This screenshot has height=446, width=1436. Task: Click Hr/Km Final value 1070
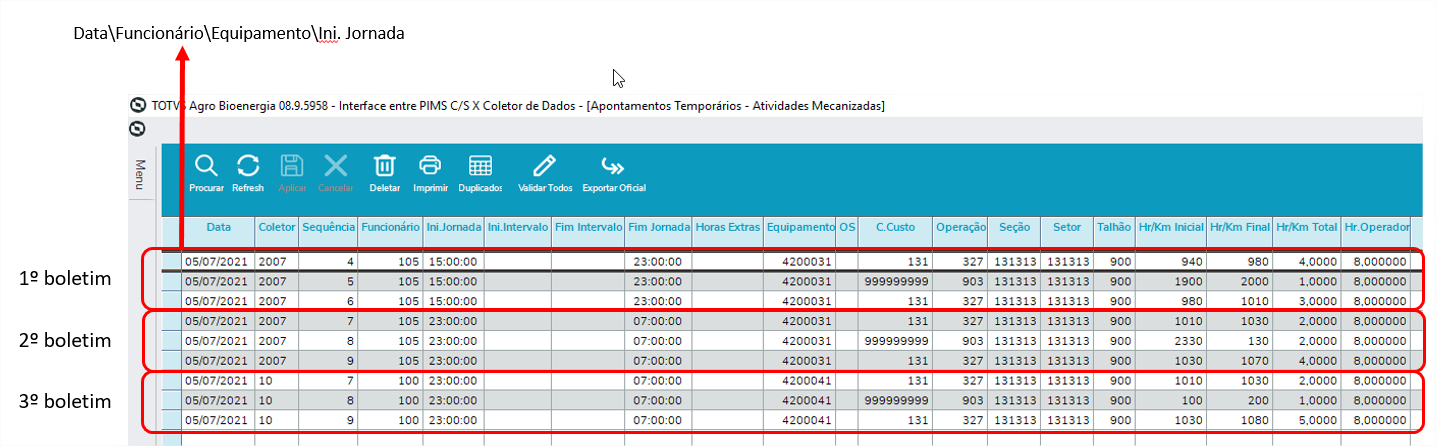click(1240, 360)
